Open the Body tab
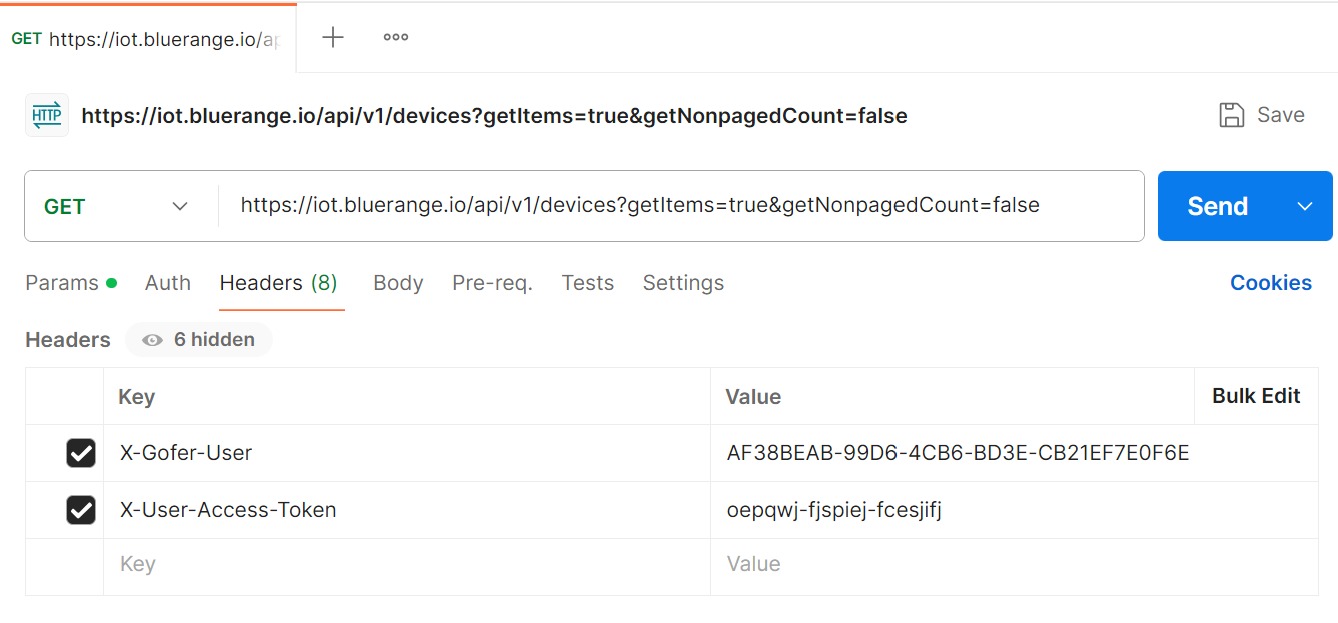This screenshot has width=1338, height=623. pos(398,283)
